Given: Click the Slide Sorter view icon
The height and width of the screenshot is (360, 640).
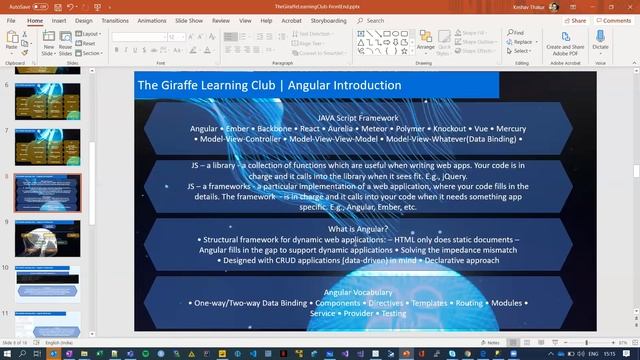Looking at the screenshot, I should 527,342.
